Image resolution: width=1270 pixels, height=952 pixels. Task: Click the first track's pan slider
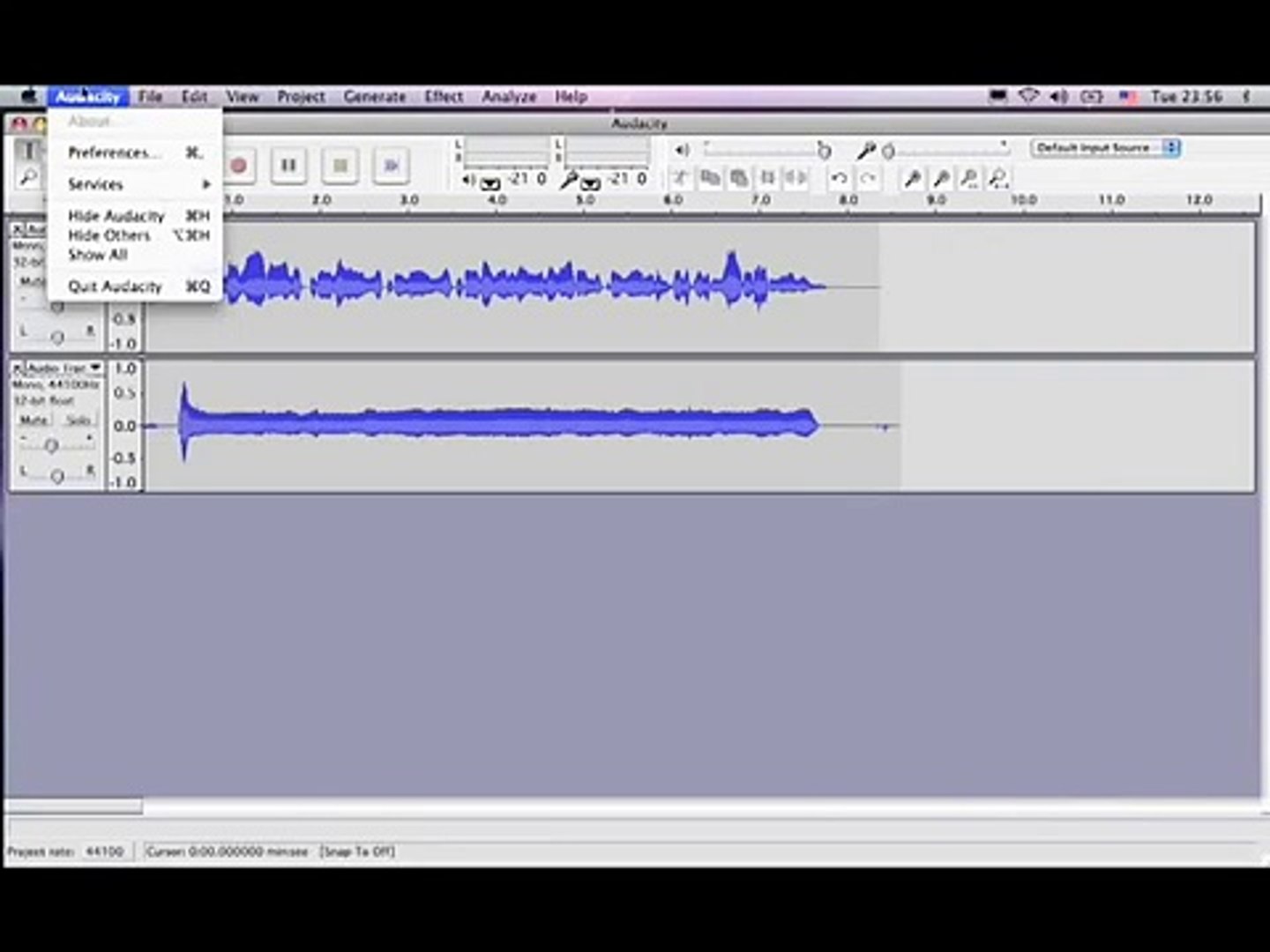tap(57, 337)
